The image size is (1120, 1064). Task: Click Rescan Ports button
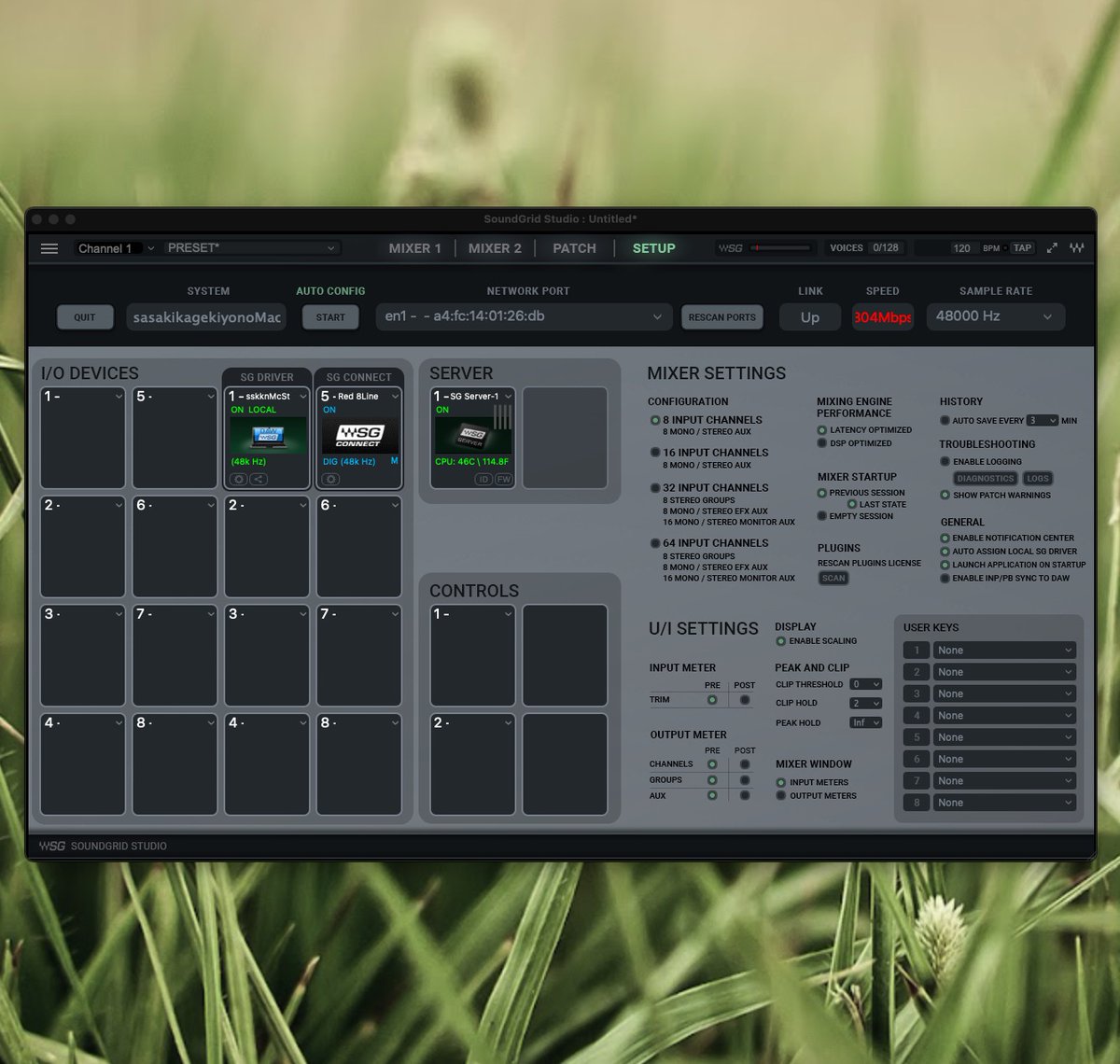(x=722, y=317)
